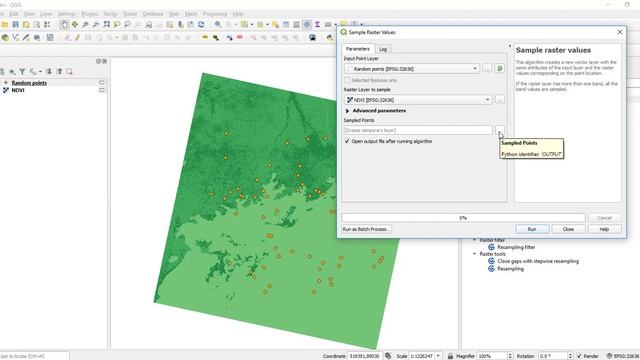Select NDVI layer in Layers panel
Image resolution: width=640 pixels, height=360 pixels.
18,90
